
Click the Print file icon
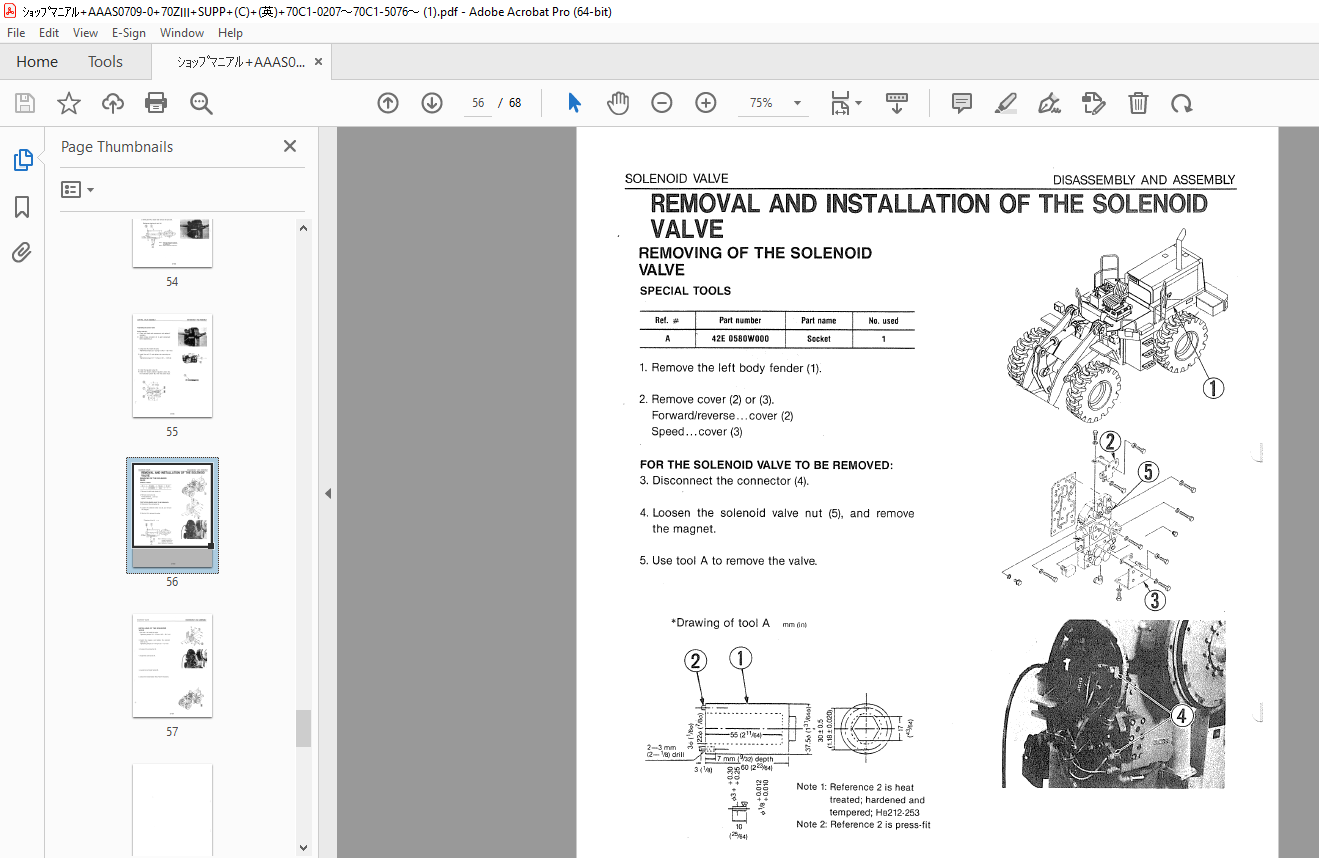[156, 103]
